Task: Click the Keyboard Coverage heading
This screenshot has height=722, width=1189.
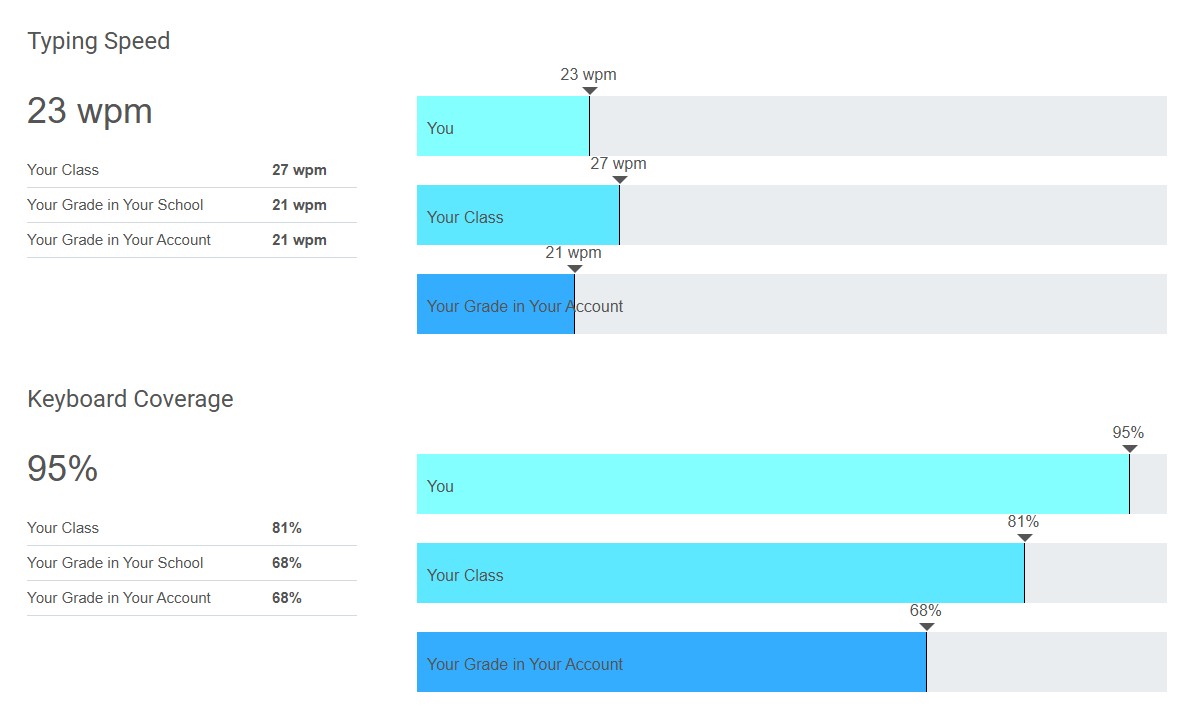Action: (130, 399)
